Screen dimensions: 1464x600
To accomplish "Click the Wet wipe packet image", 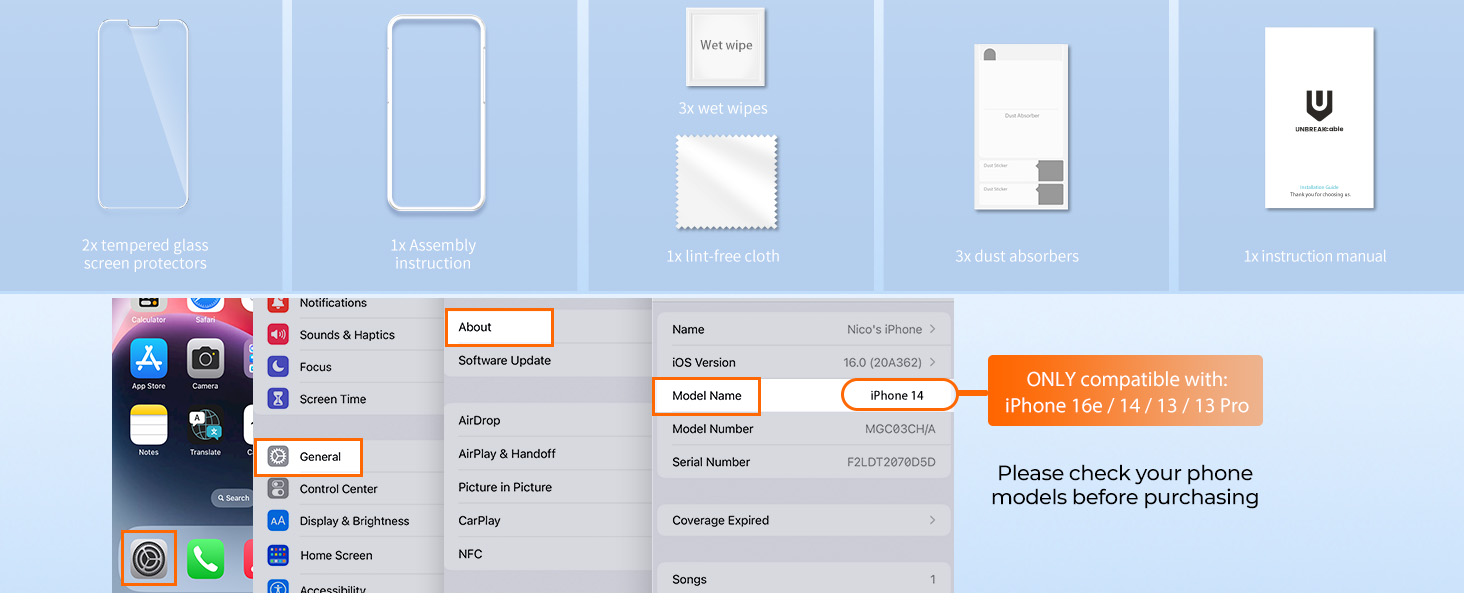I will coord(726,46).
